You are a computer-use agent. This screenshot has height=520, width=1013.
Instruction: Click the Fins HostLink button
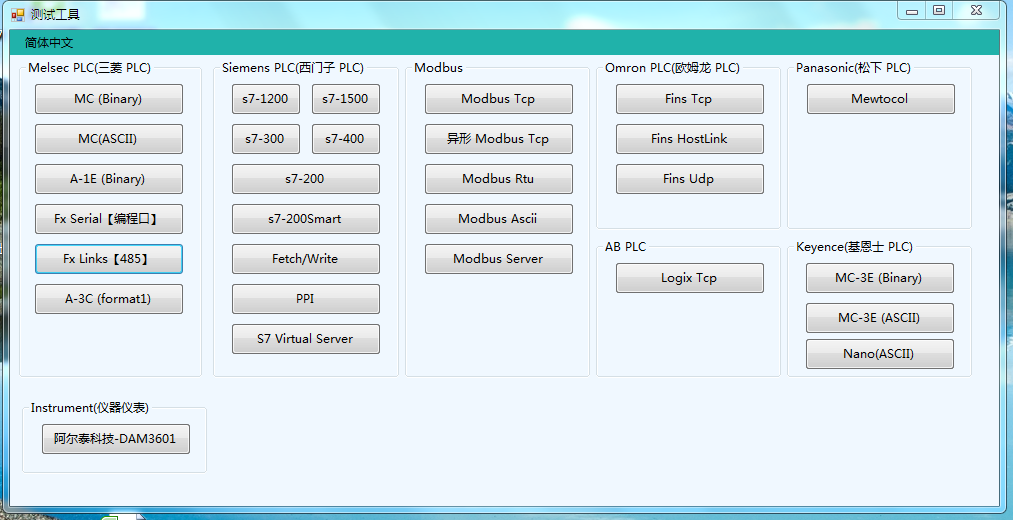pos(689,139)
